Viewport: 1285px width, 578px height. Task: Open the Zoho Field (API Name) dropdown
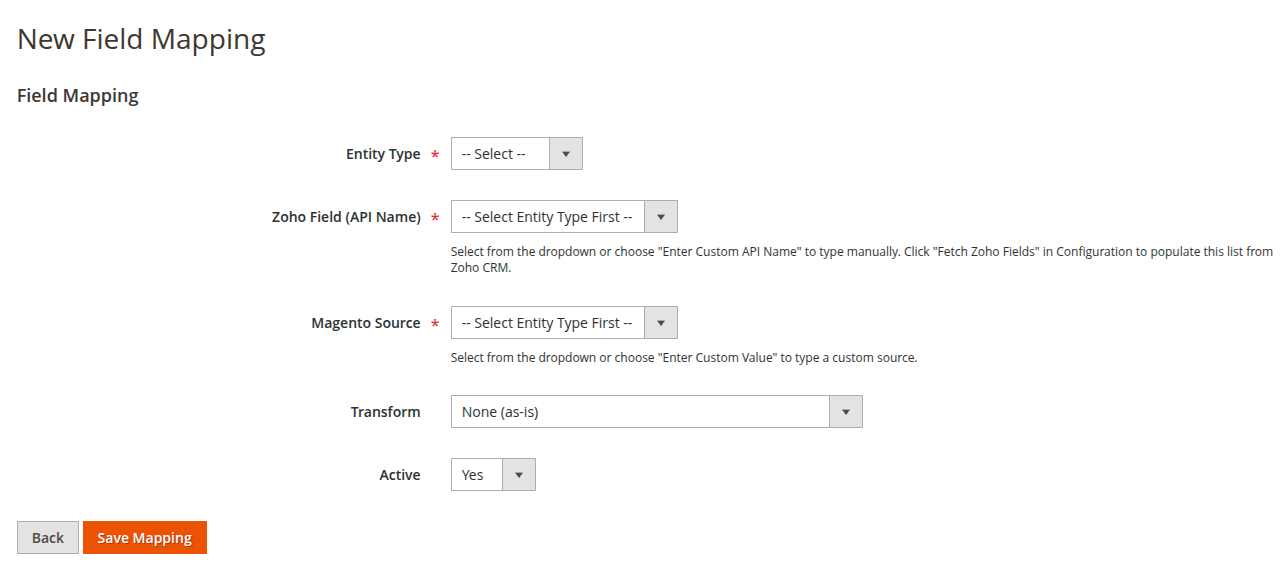click(x=564, y=217)
